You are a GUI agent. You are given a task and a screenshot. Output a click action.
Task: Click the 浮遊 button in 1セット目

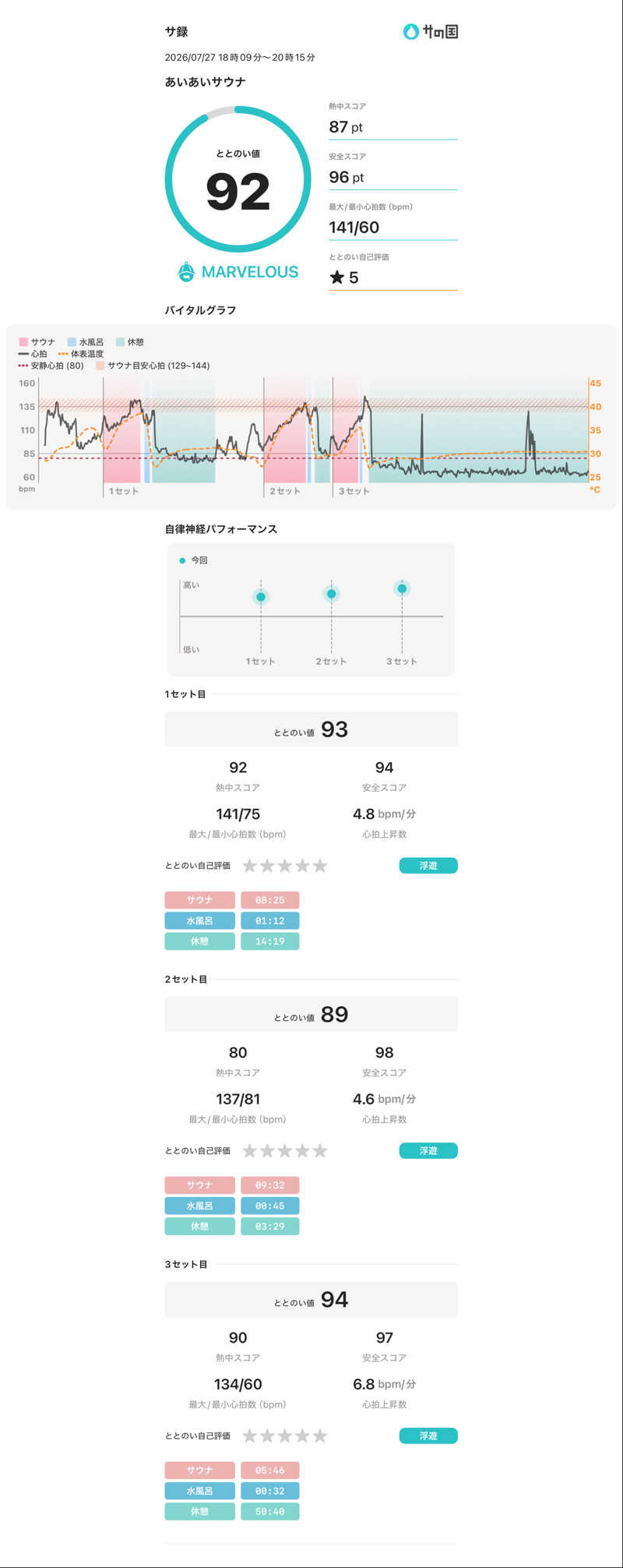(x=428, y=866)
